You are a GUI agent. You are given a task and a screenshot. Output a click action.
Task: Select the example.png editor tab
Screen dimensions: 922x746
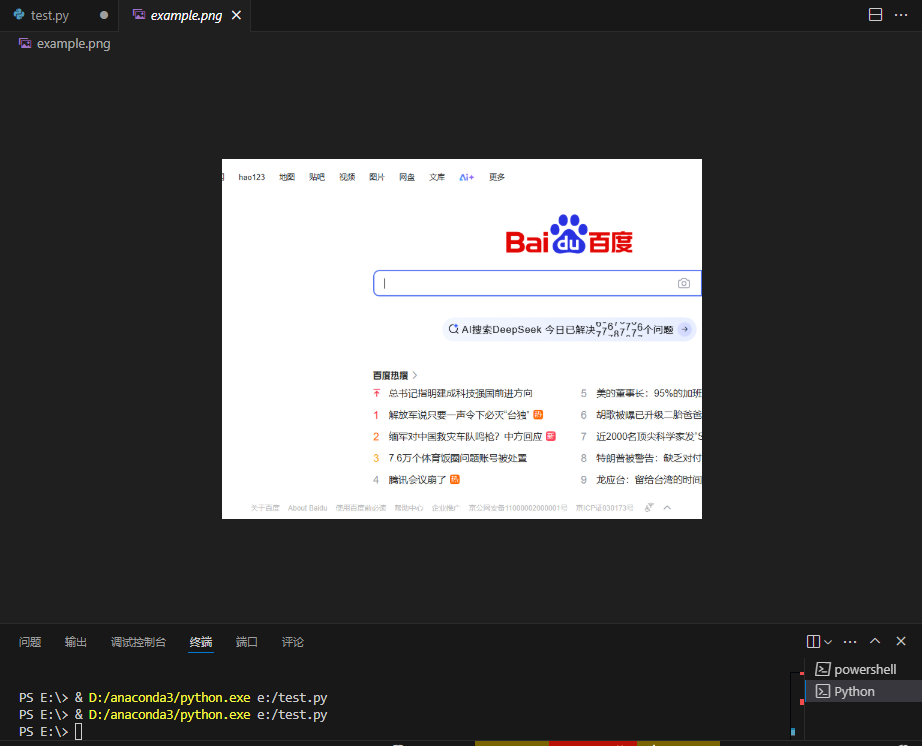click(x=185, y=15)
